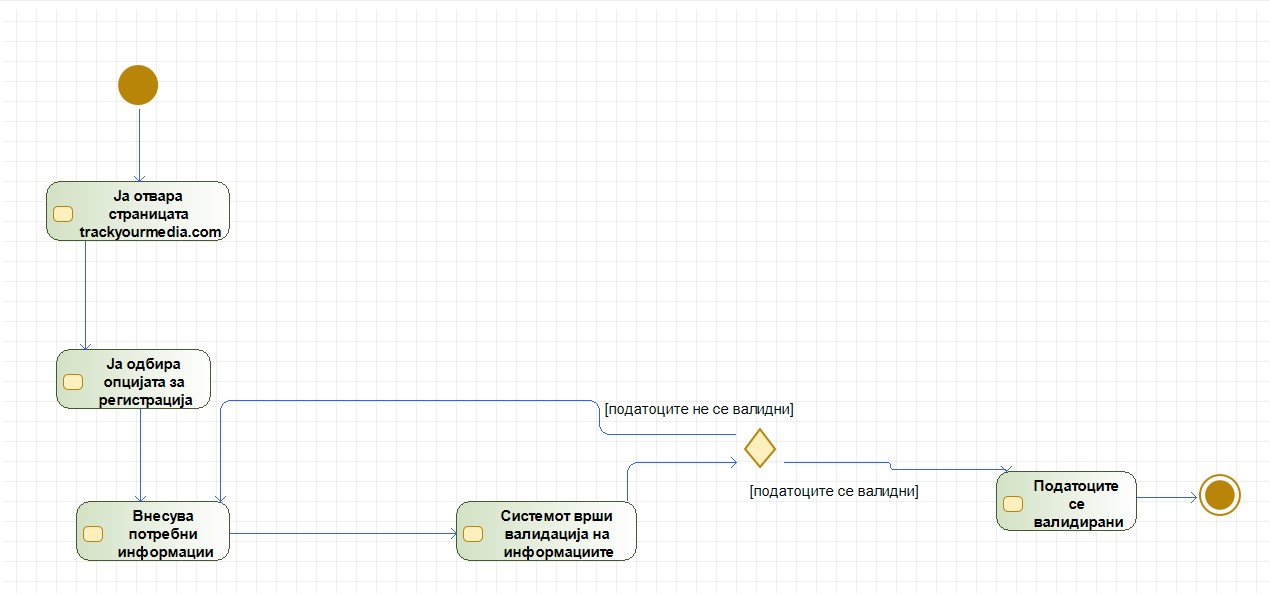Image resolution: width=1270 pixels, height=595 pixels.
Task: Click yellow icon in 'Внесува потребни информации' activity
Action: point(93,533)
